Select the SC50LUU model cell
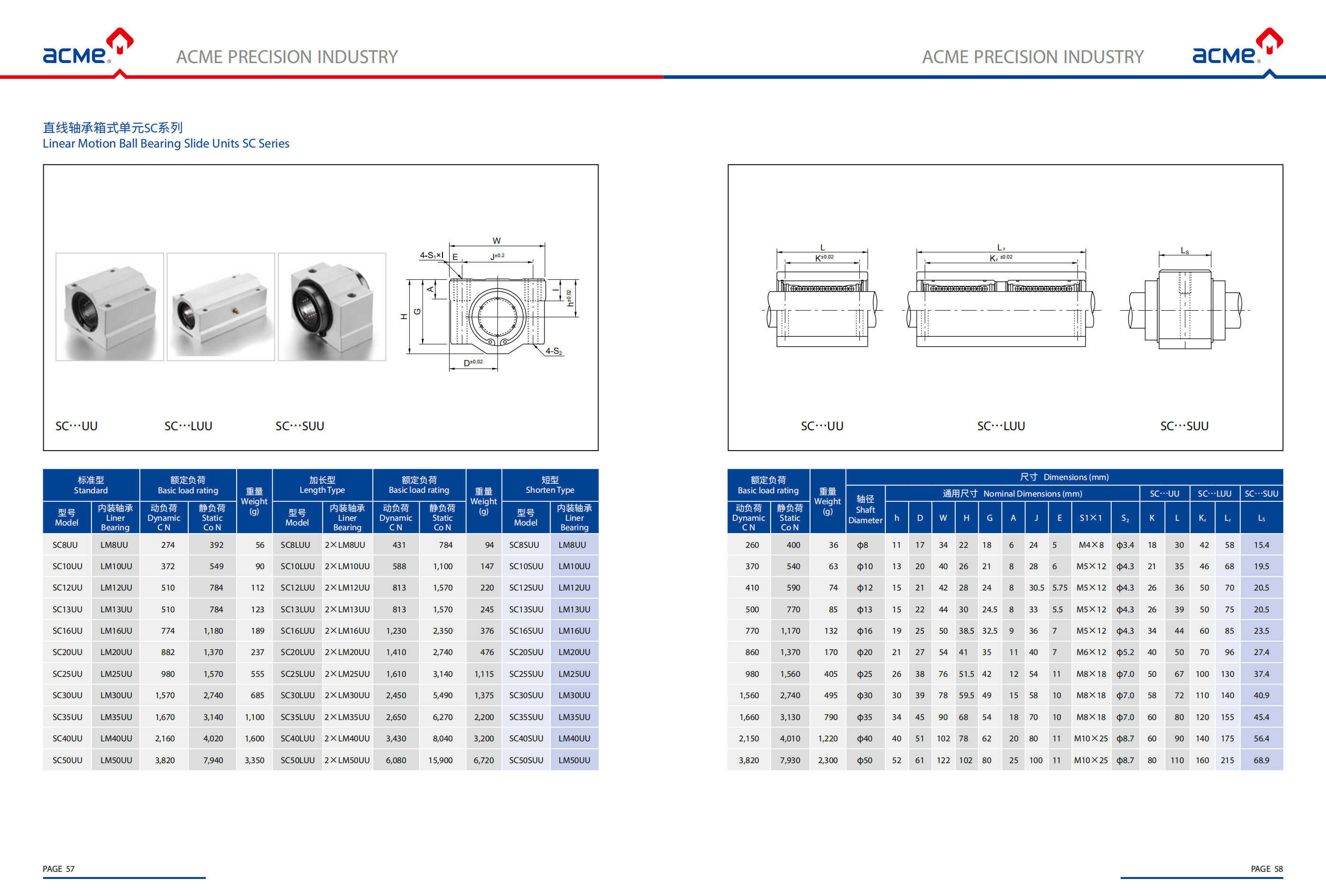 297,760
